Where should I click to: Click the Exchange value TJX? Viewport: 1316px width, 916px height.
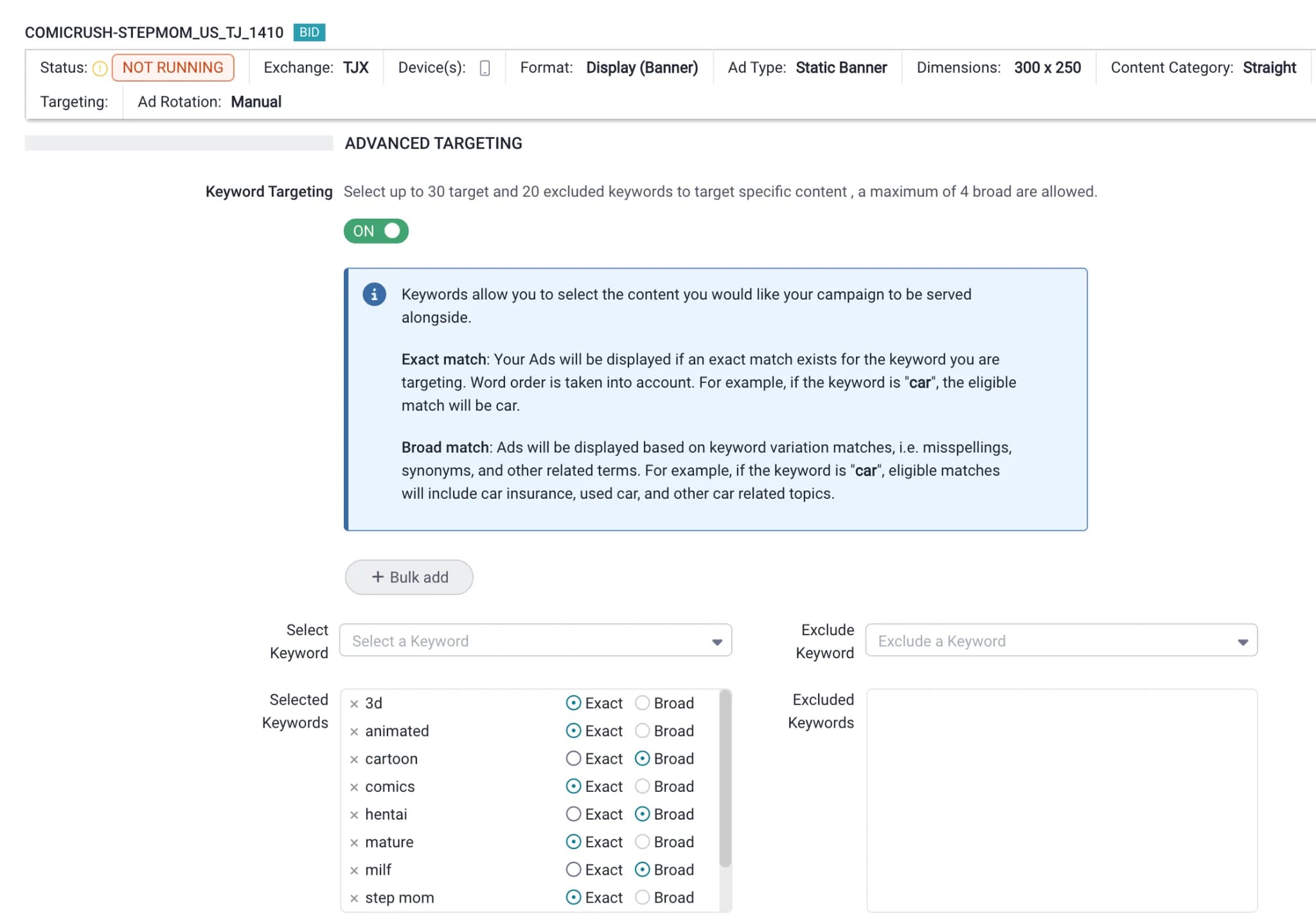355,67
